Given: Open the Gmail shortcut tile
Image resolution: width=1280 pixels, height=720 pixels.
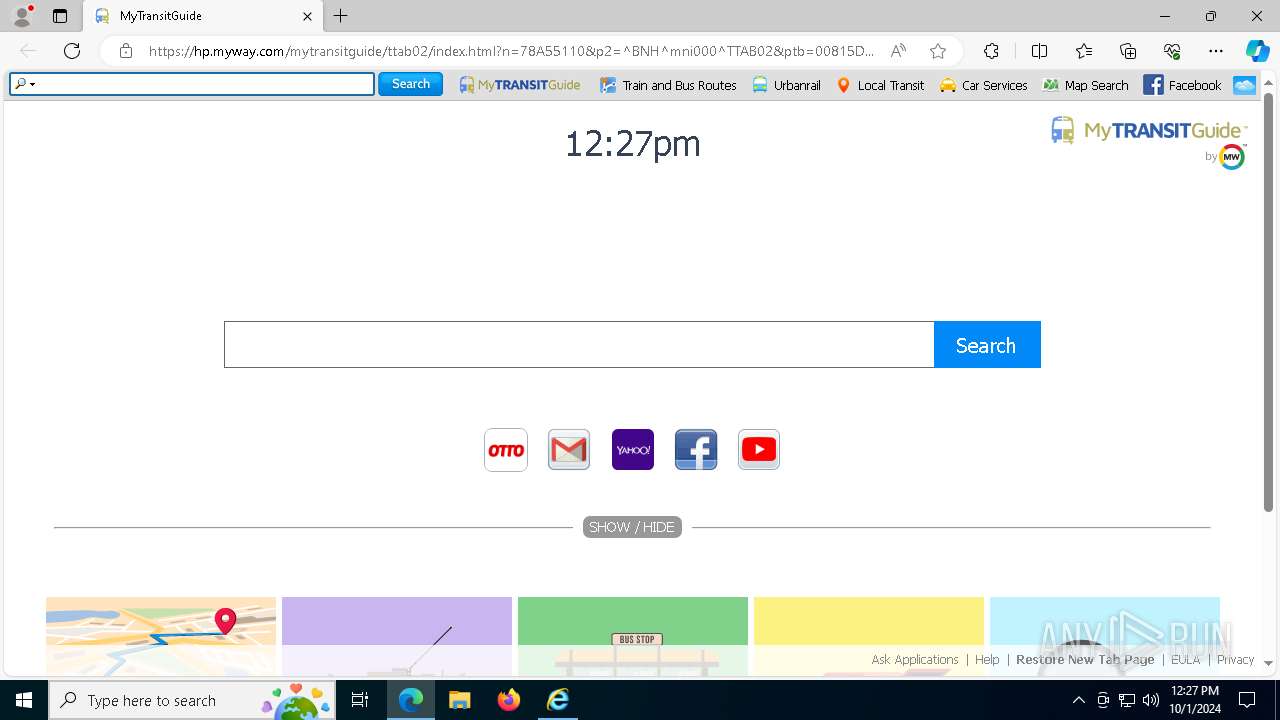Looking at the screenshot, I should pos(569,450).
